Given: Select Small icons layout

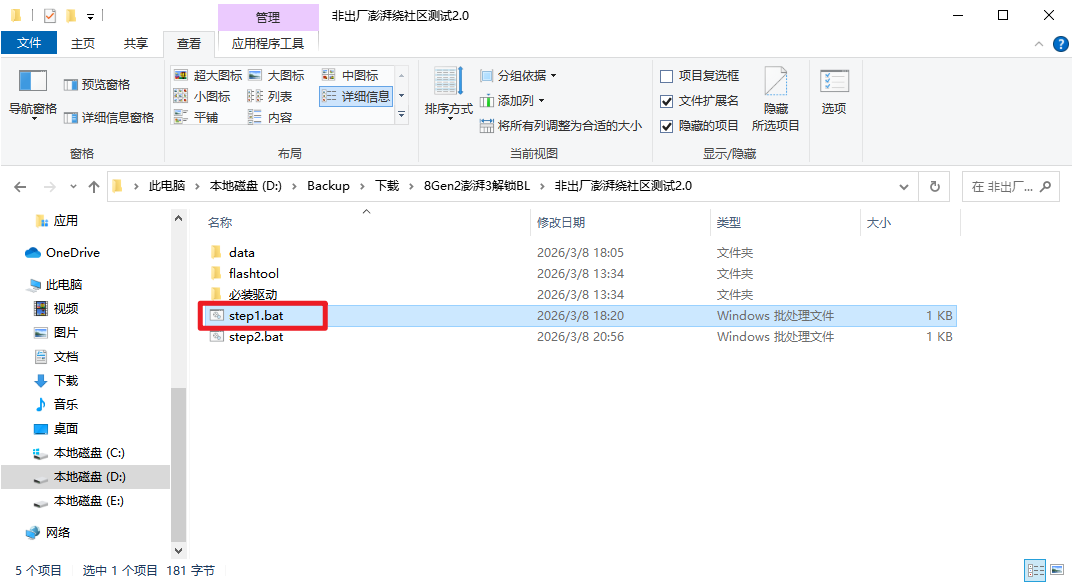Looking at the screenshot, I should [202, 96].
